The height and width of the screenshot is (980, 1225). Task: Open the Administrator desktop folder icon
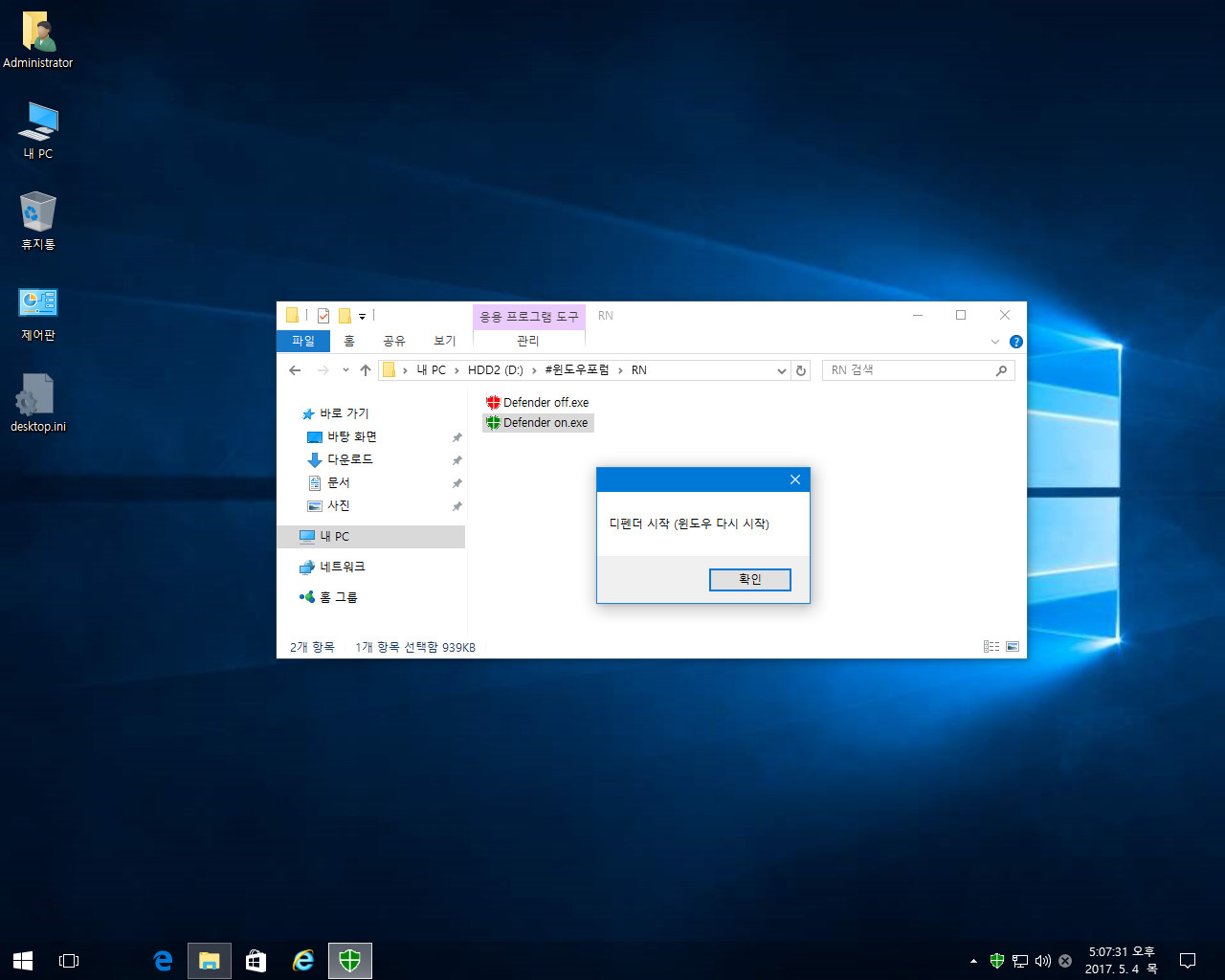click(x=38, y=40)
